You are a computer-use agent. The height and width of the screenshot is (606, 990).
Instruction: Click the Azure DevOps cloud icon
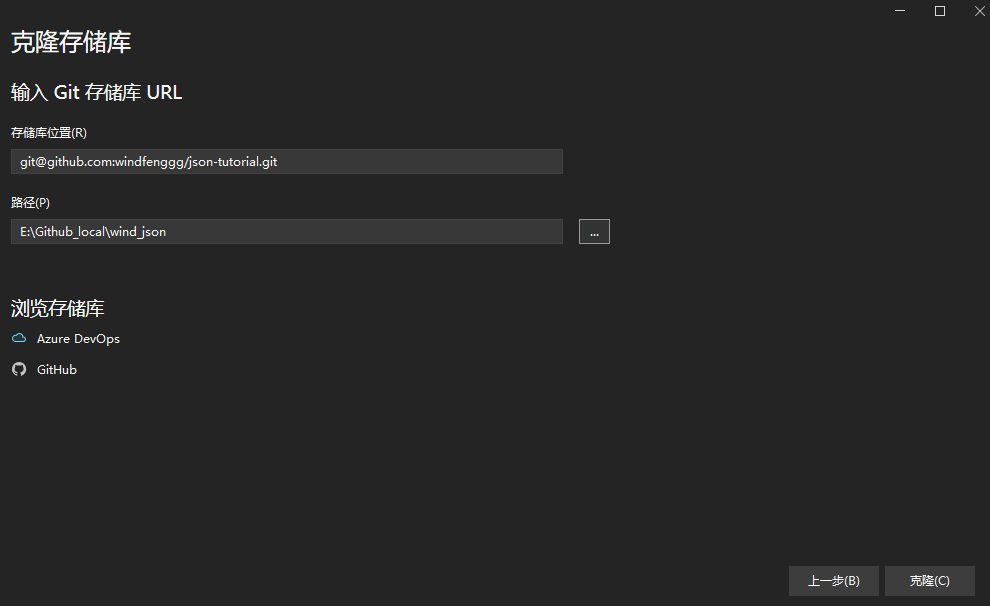[18, 338]
